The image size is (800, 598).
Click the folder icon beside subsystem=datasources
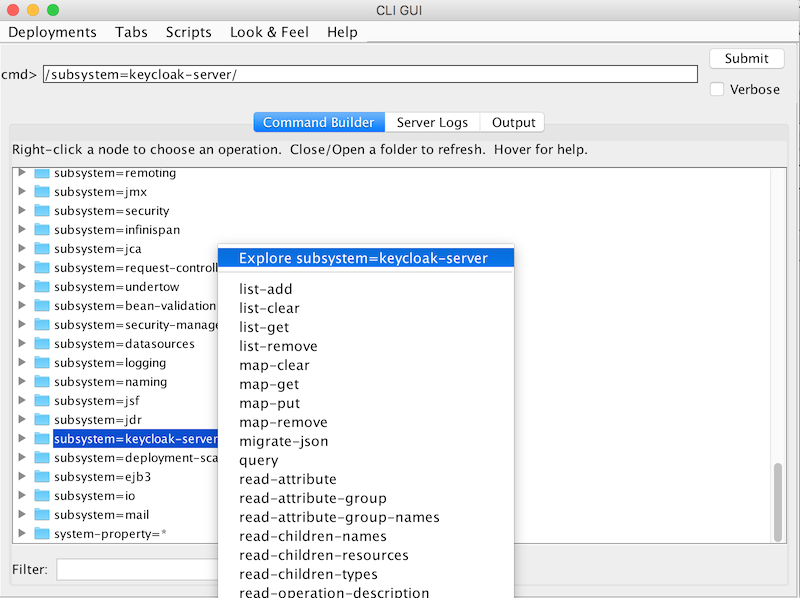[42, 344]
